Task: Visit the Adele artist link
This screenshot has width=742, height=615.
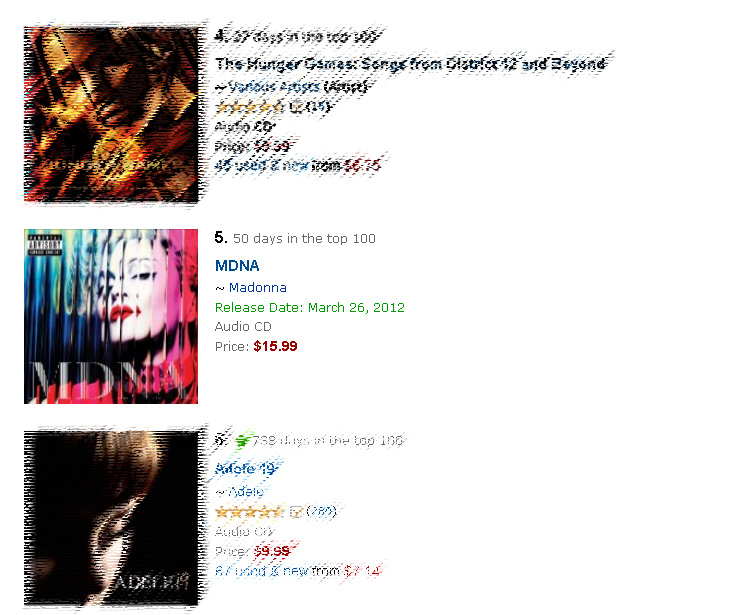Action: pyautogui.click(x=246, y=492)
